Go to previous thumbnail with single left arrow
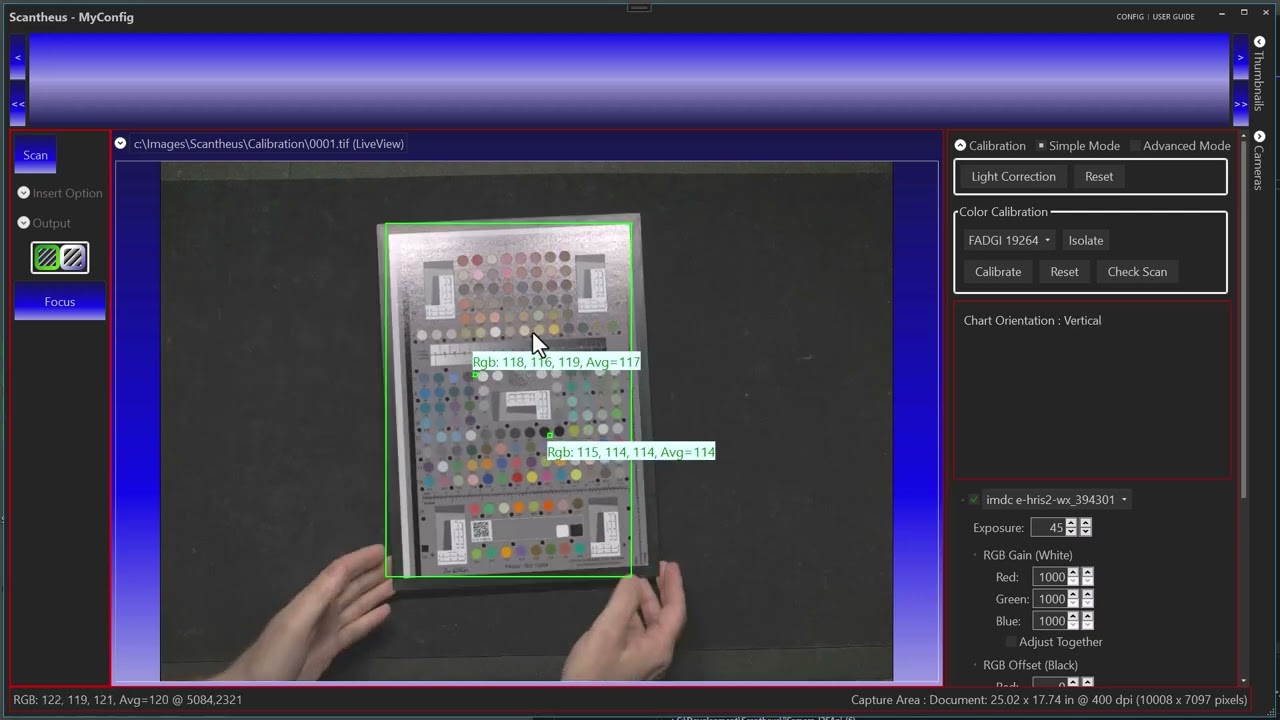The width and height of the screenshot is (1280, 720). point(18,58)
